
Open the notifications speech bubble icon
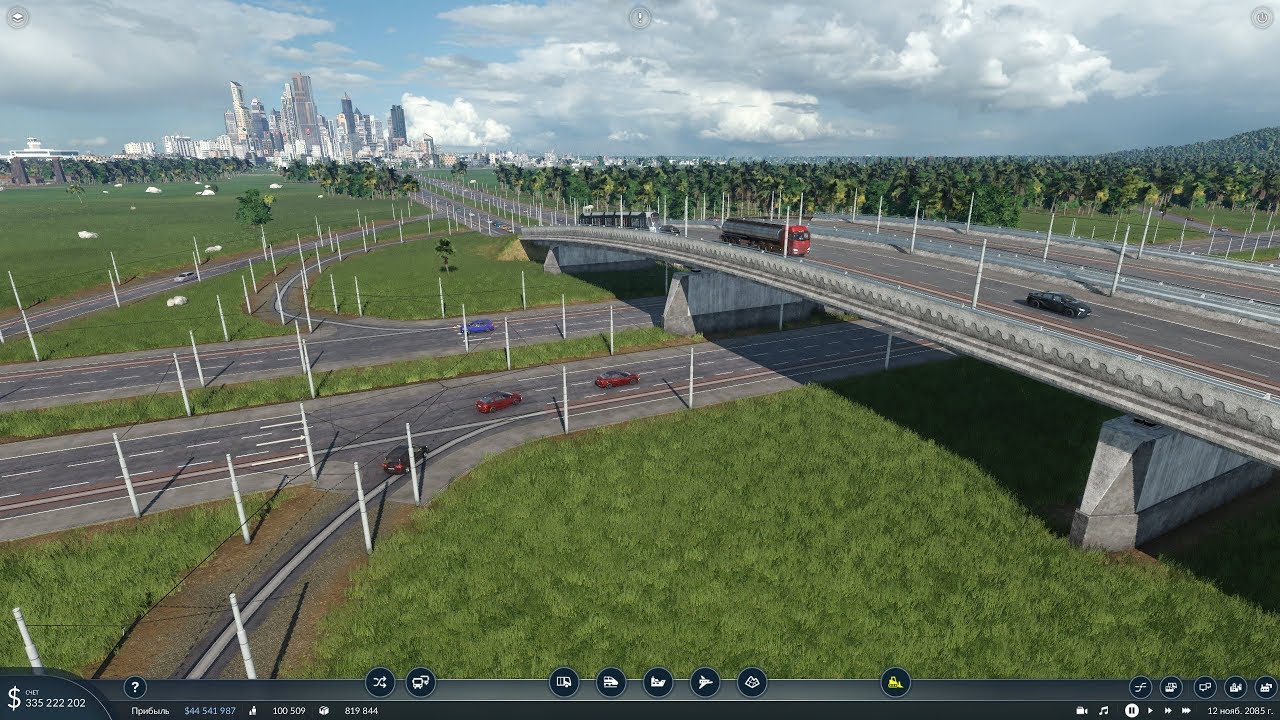(1205, 687)
